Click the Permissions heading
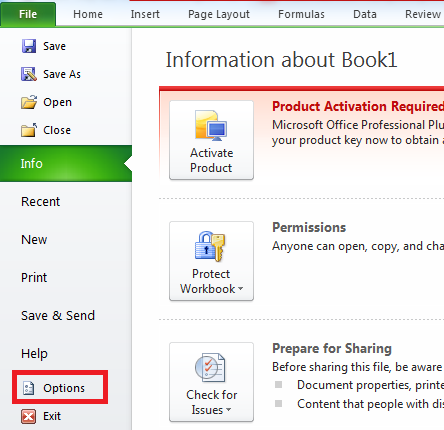The height and width of the screenshot is (430, 444). 309,227
